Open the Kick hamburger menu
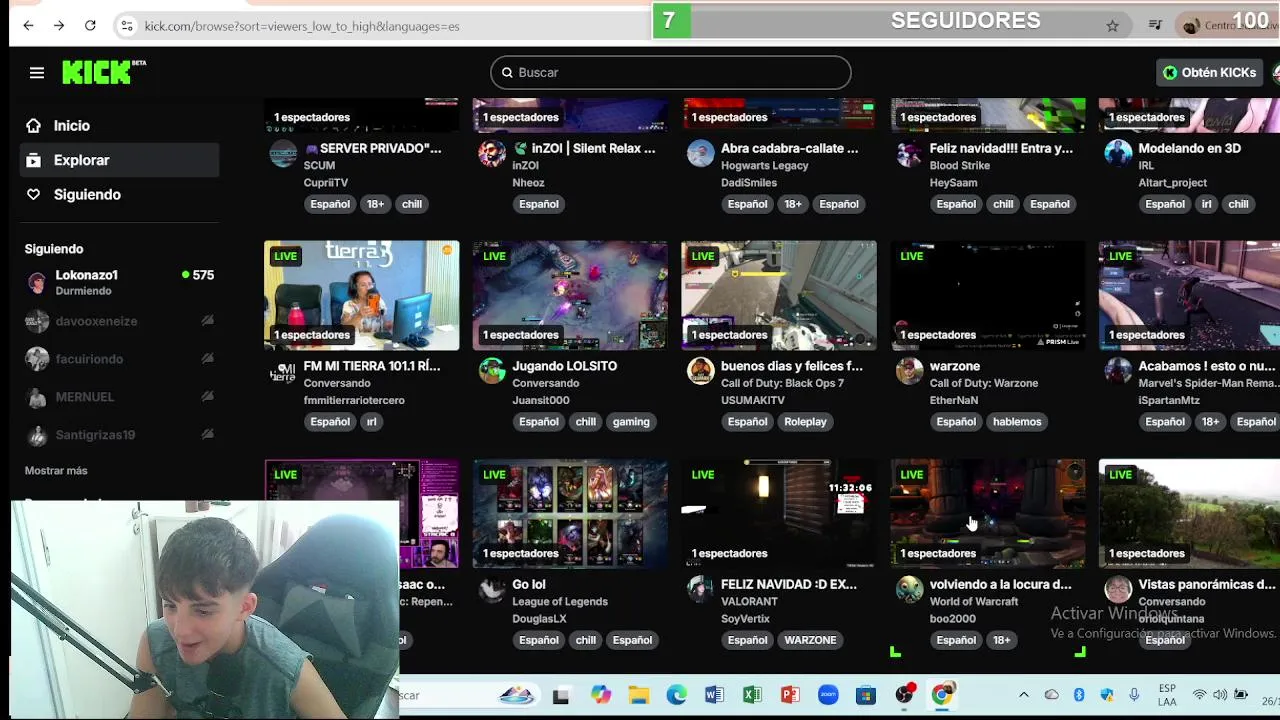The height and width of the screenshot is (720, 1280). coord(37,72)
